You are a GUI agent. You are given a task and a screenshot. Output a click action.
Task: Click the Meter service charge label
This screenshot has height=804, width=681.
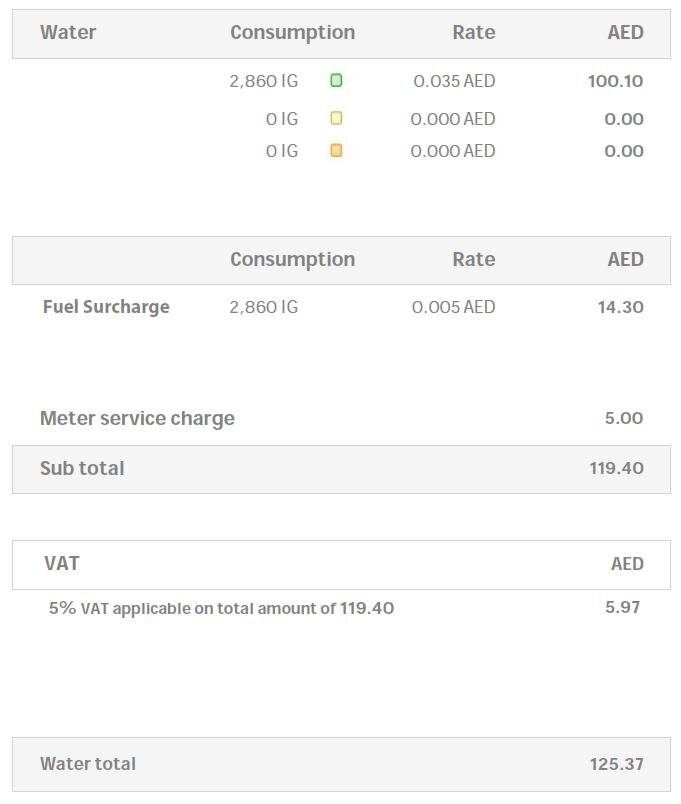coord(137,418)
